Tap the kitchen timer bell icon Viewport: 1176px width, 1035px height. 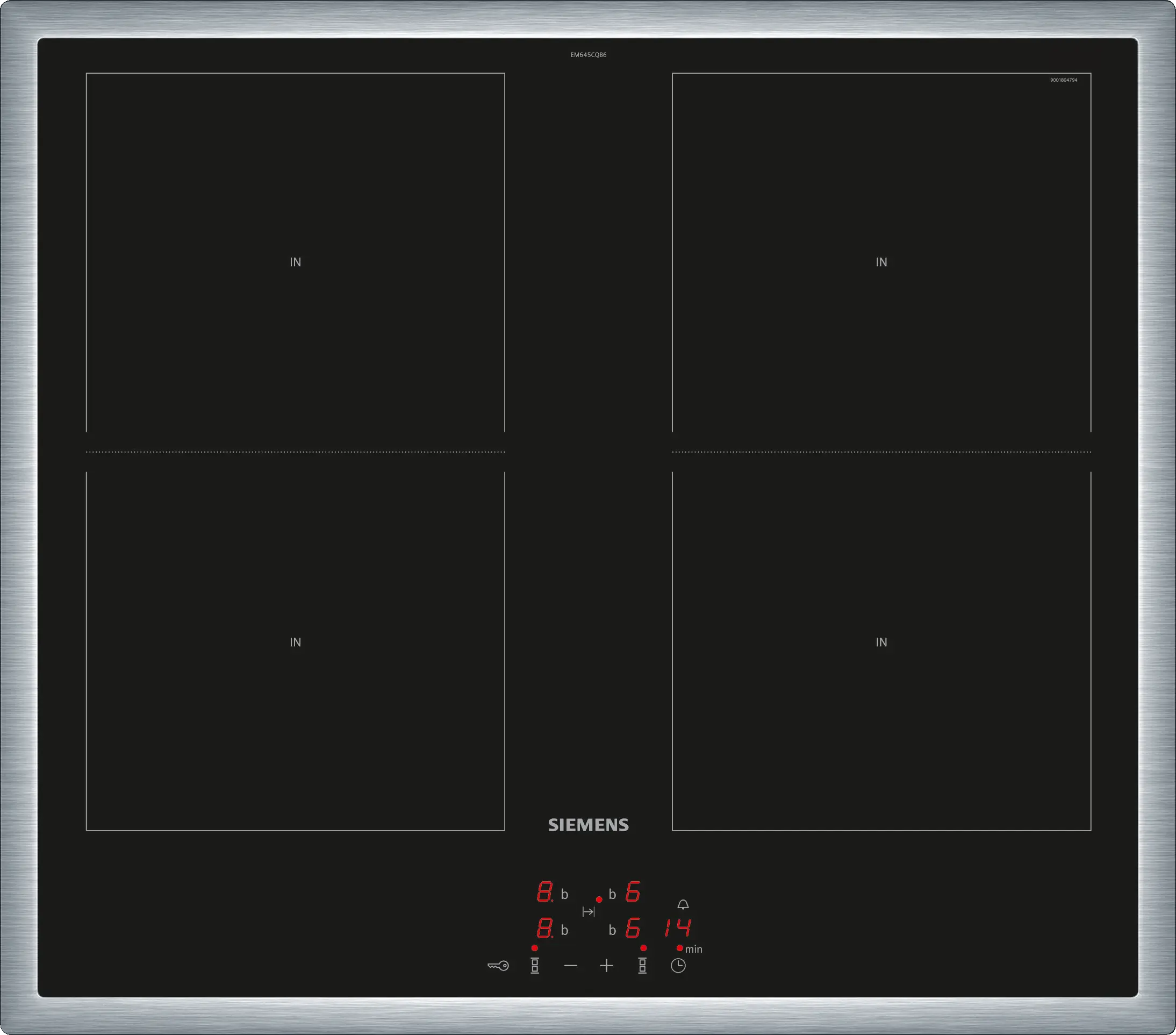[683, 904]
